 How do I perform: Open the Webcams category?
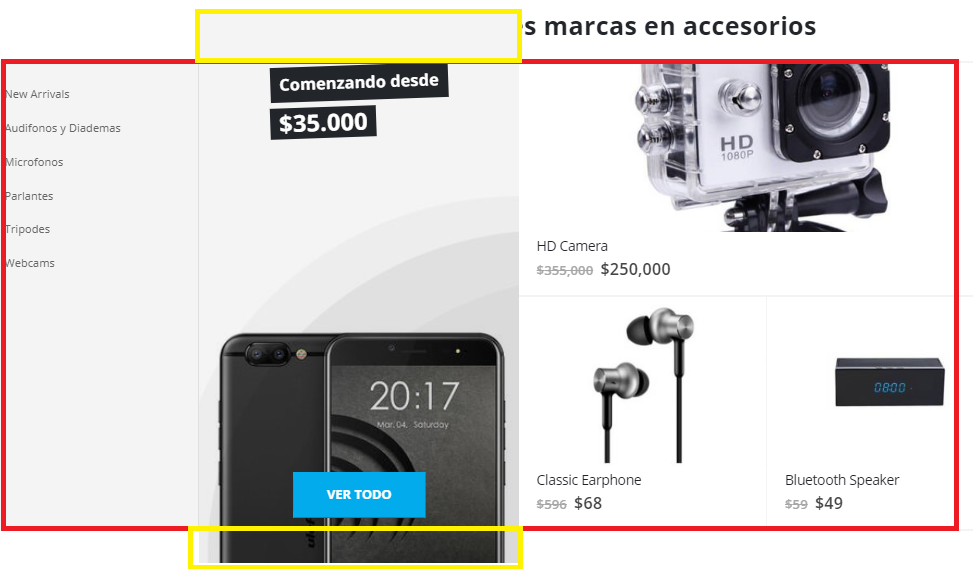[x=30, y=263]
